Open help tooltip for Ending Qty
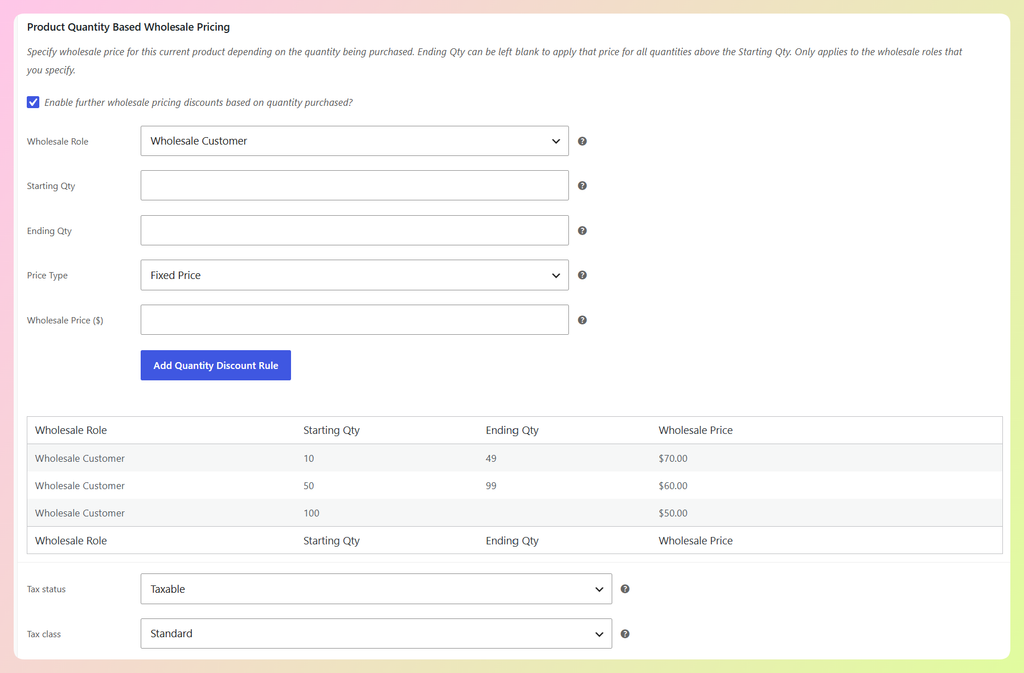The image size is (1024, 673). tap(582, 230)
